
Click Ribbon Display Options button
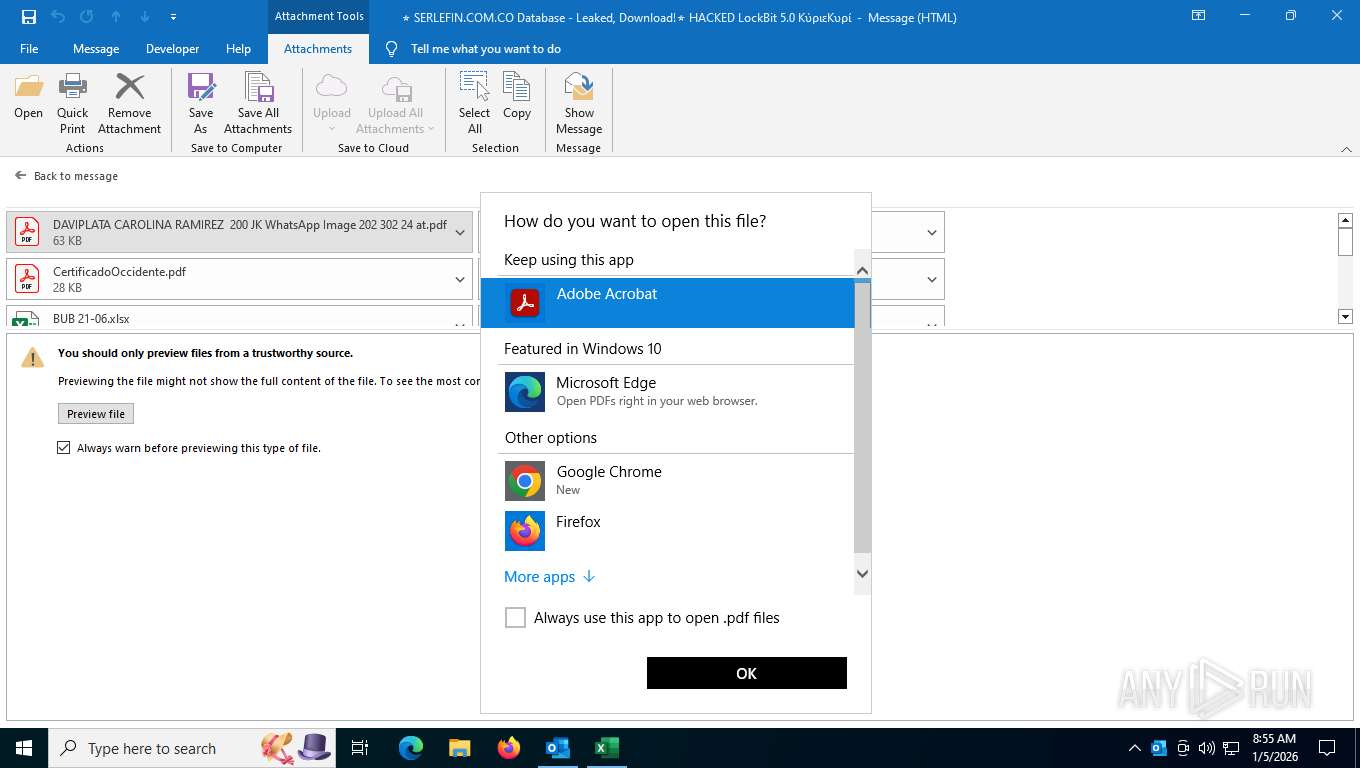1198,16
